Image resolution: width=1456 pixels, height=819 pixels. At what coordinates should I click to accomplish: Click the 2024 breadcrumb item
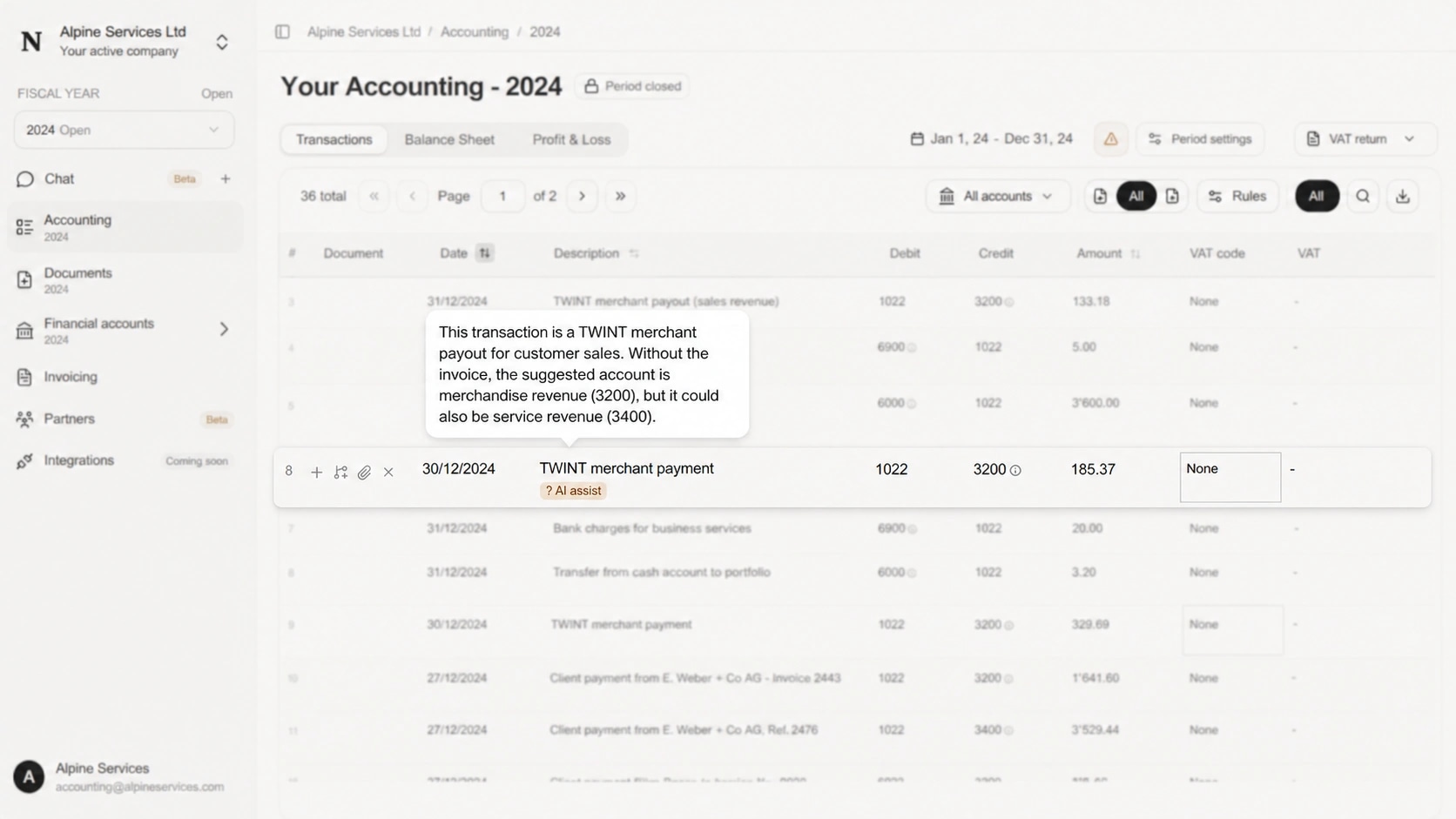(x=545, y=32)
